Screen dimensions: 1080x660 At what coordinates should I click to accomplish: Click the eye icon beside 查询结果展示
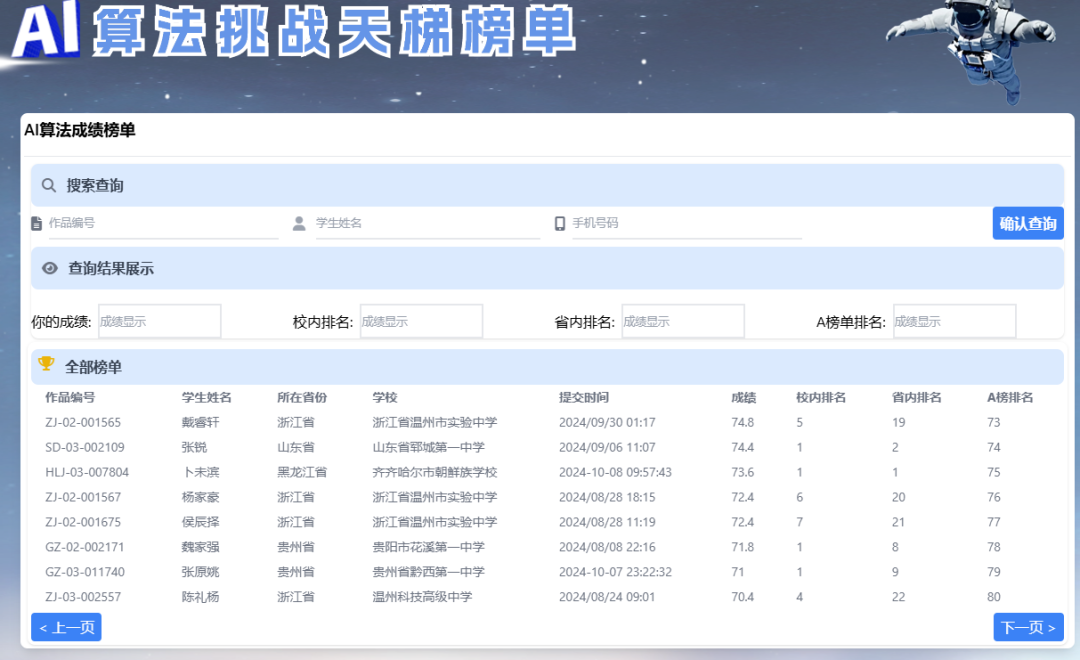(49, 269)
